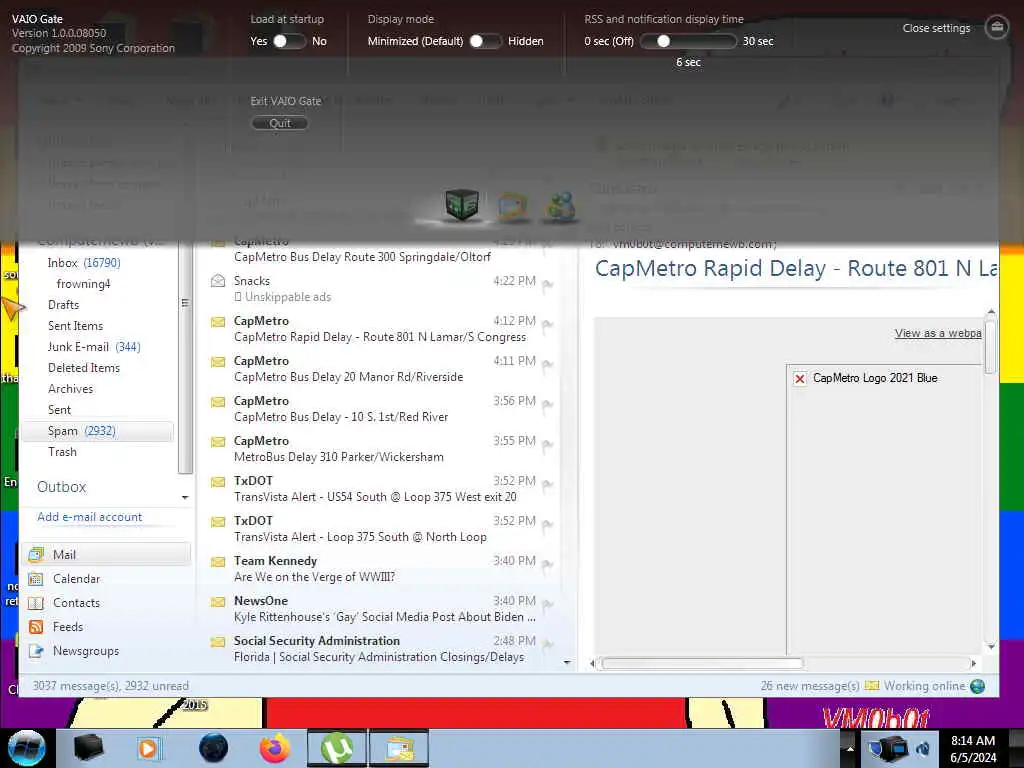This screenshot has height=768, width=1024.
Task: Switch to uTorrent in the taskbar
Action: (336, 748)
